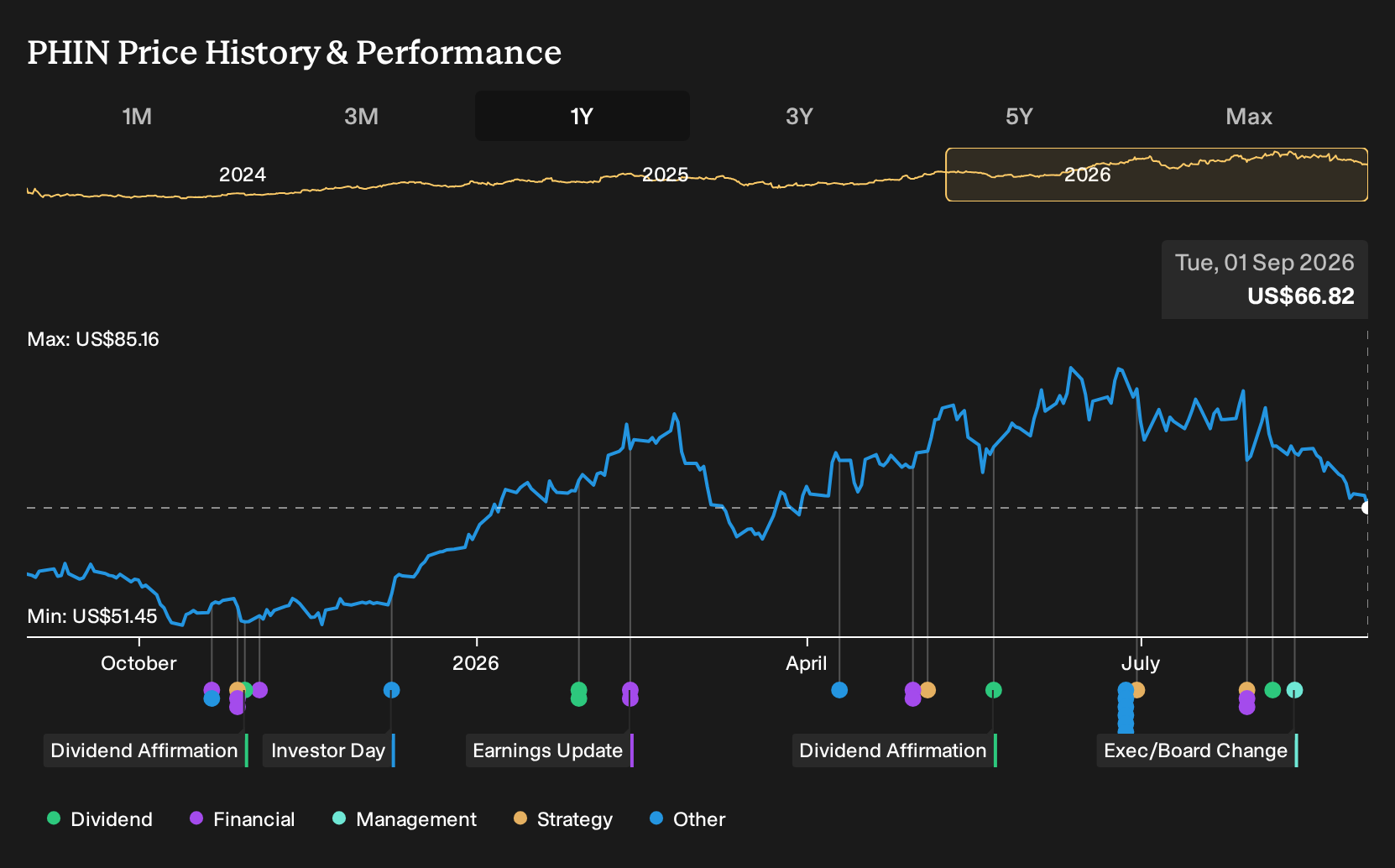The image size is (1395, 868).
Task: Click the tall stack of blue markers under July
Action: 1126,707
